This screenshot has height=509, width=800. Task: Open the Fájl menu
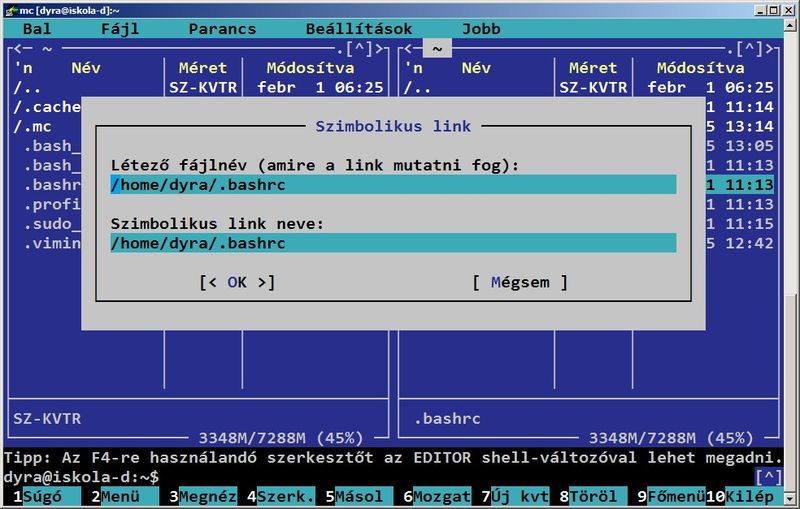(x=120, y=29)
